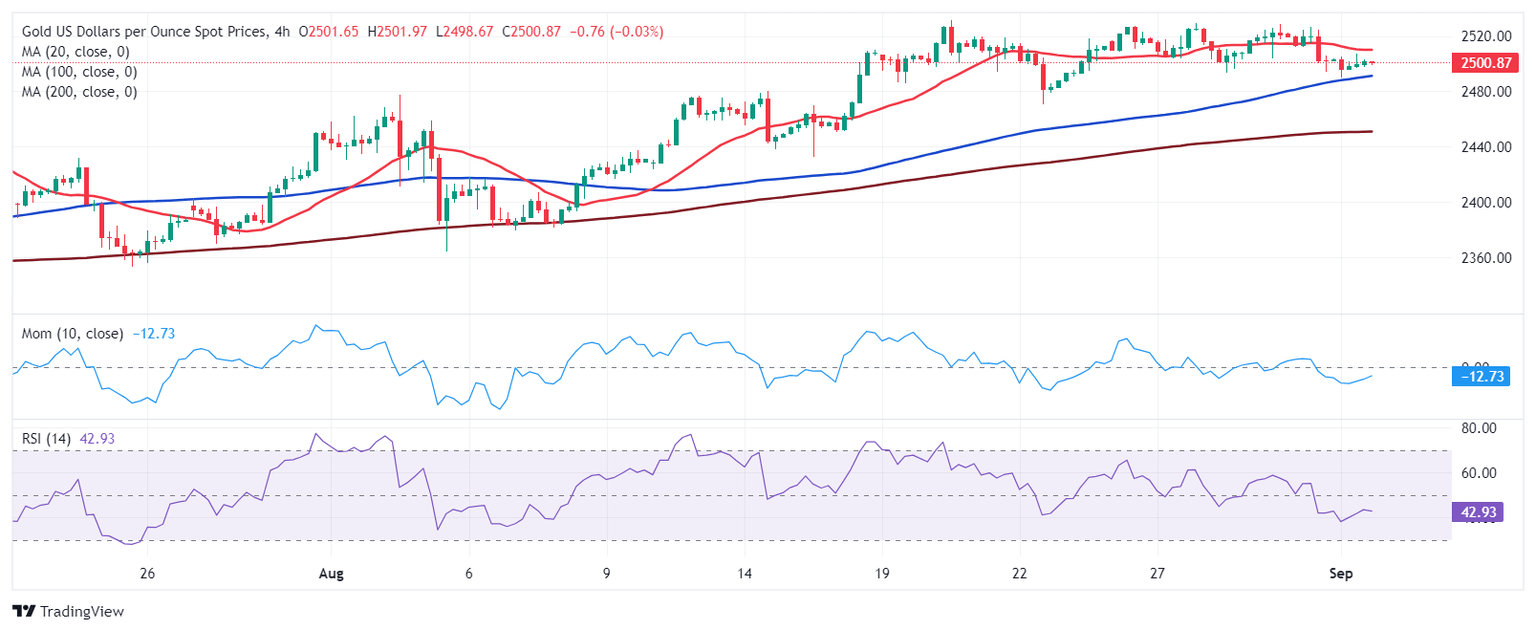
Task: Click the Sep date label on time axis
Action: (1340, 575)
